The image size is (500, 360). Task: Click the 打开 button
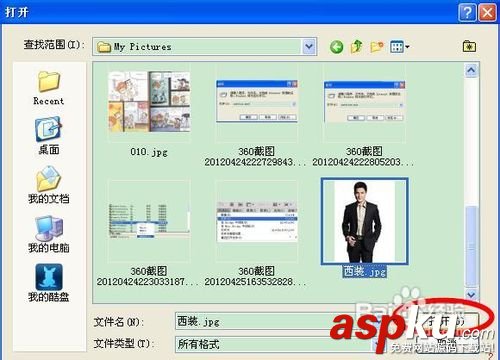(447, 321)
